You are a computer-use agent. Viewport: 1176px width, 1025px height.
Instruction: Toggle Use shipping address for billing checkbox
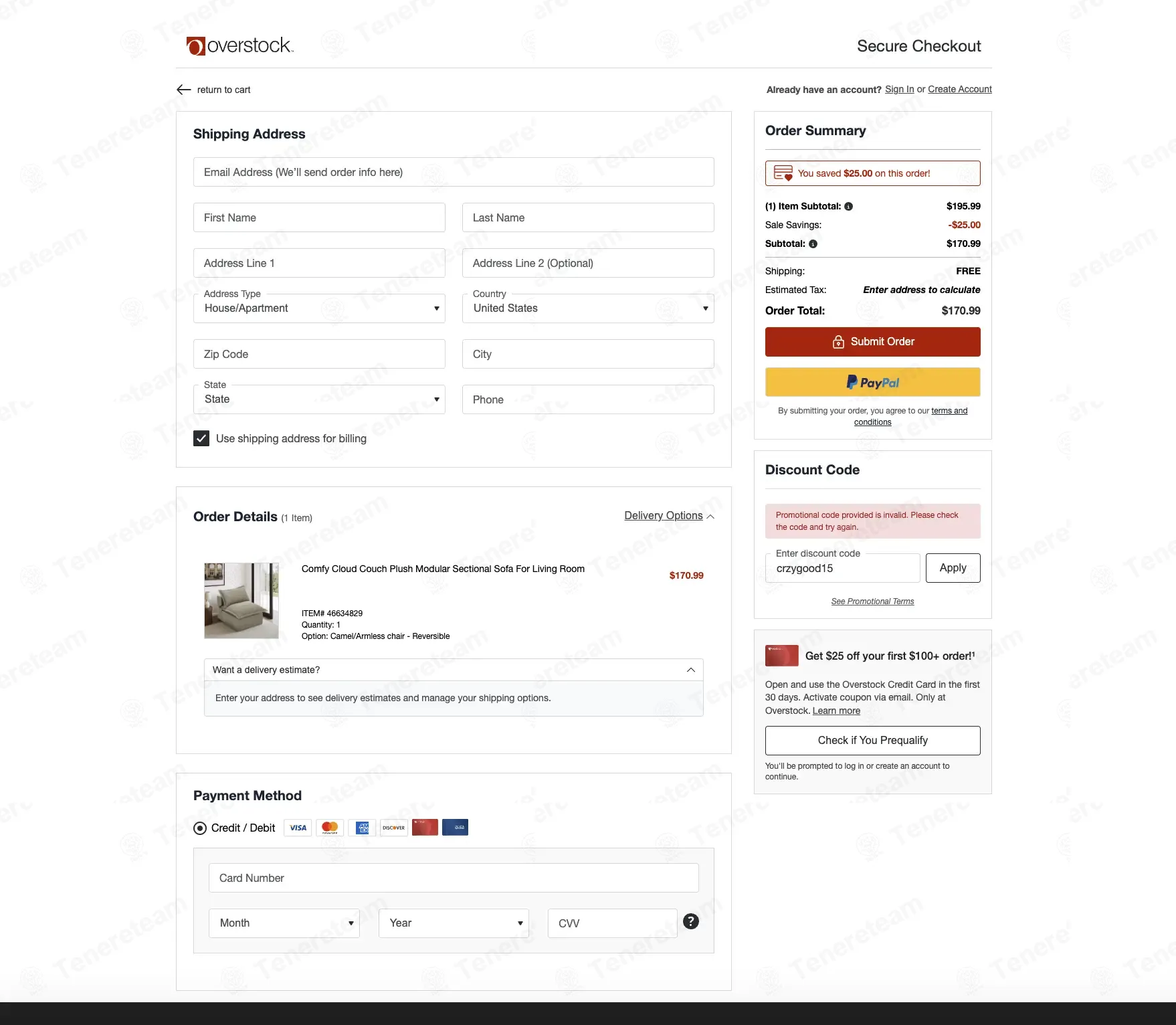(201, 438)
